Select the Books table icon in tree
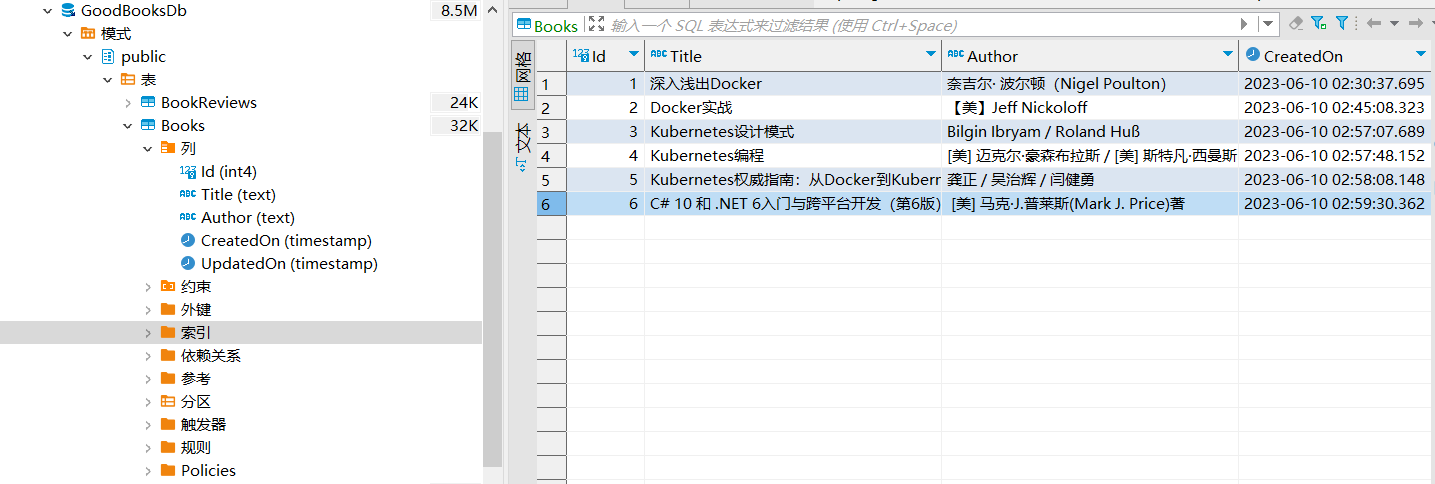The width and height of the screenshot is (1435, 484). click(x=148, y=126)
